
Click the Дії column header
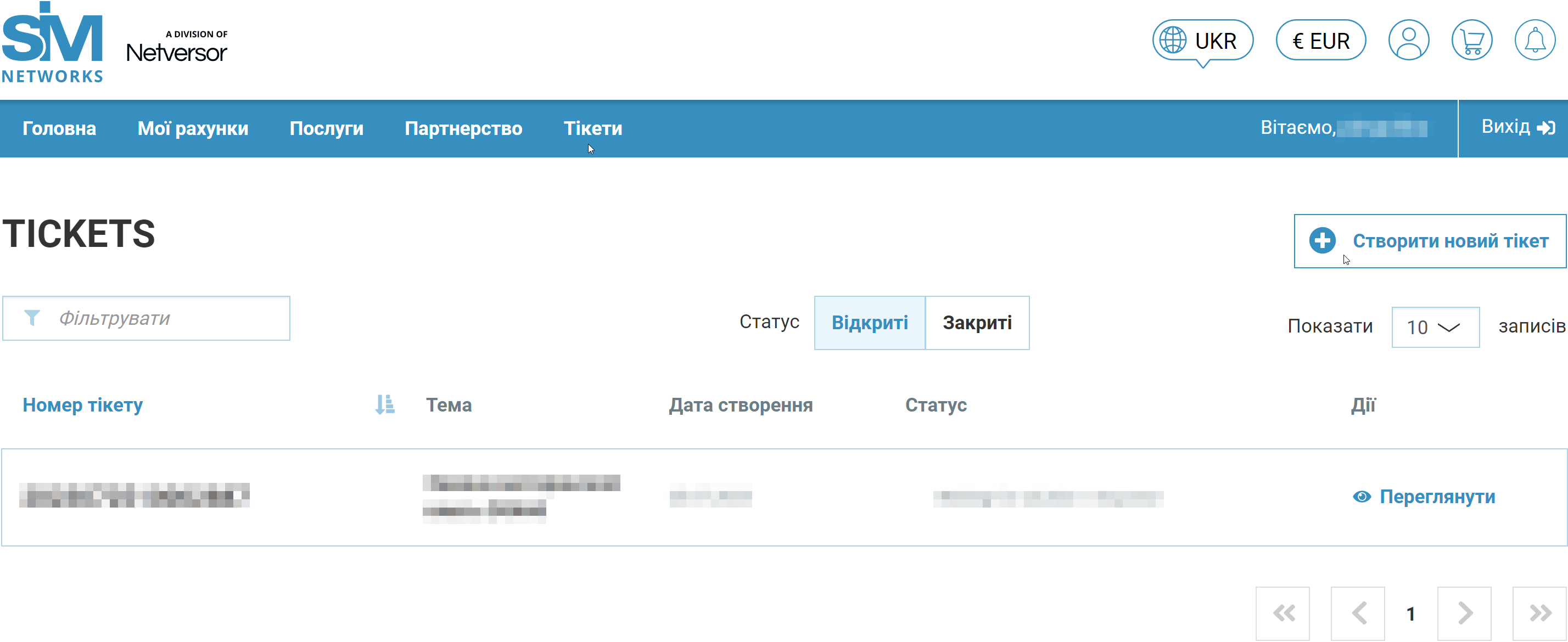(1363, 406)
